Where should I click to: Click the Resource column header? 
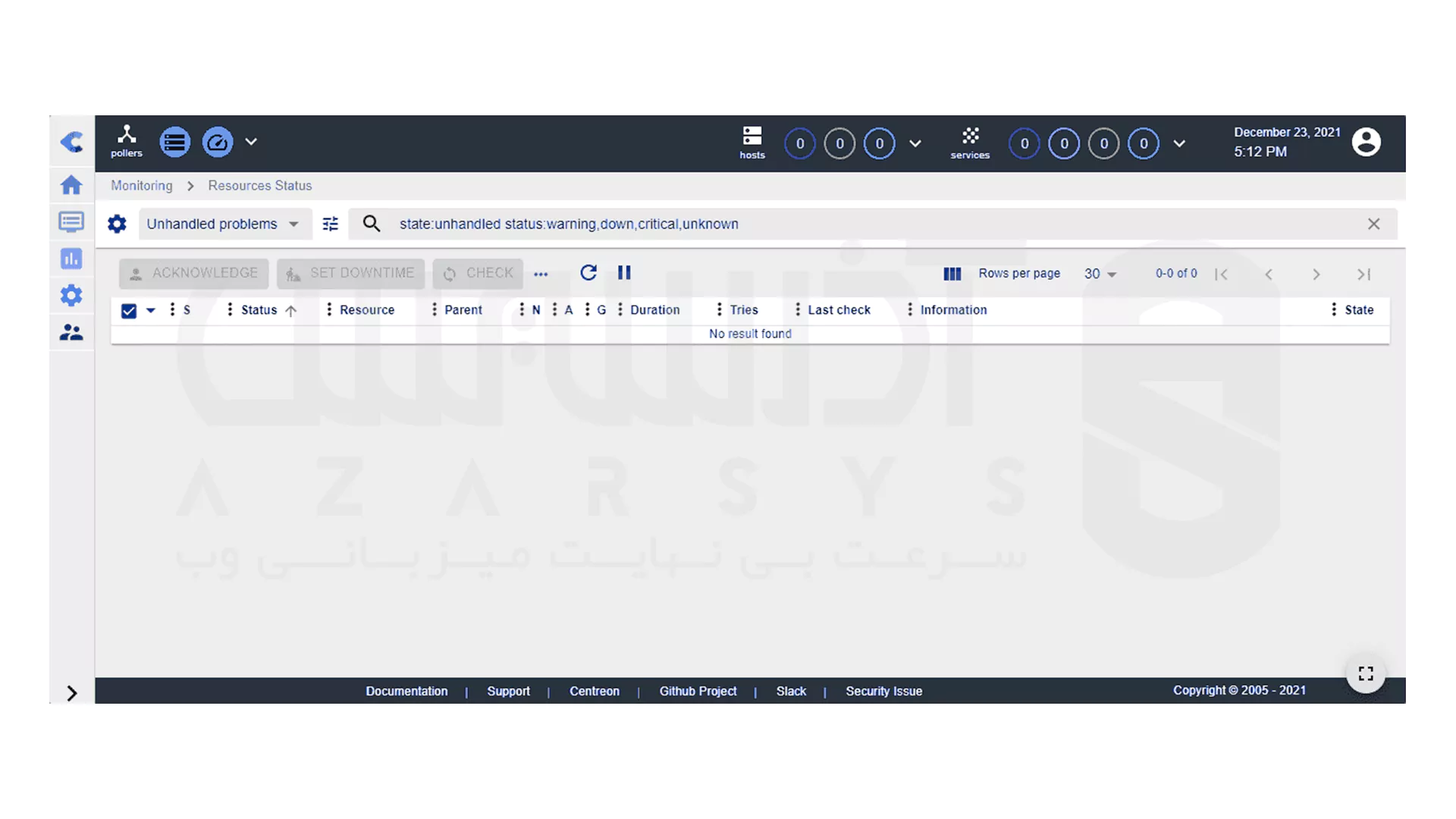pos(367,310)
